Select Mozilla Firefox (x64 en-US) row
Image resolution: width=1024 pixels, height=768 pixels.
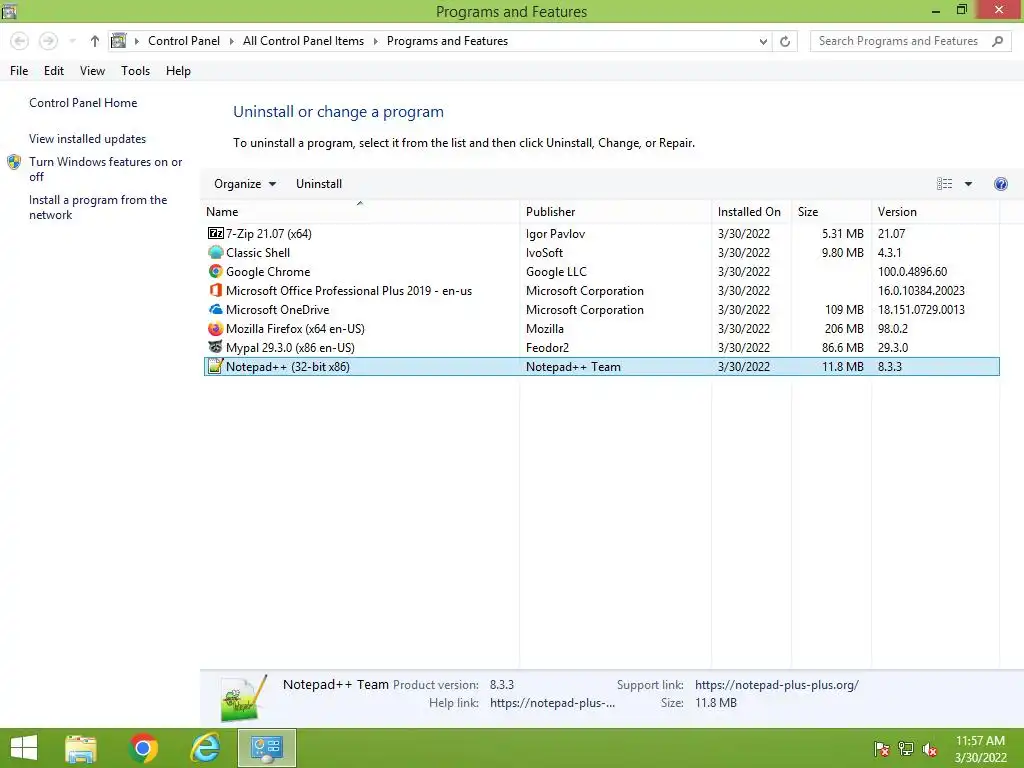(601, 328)
